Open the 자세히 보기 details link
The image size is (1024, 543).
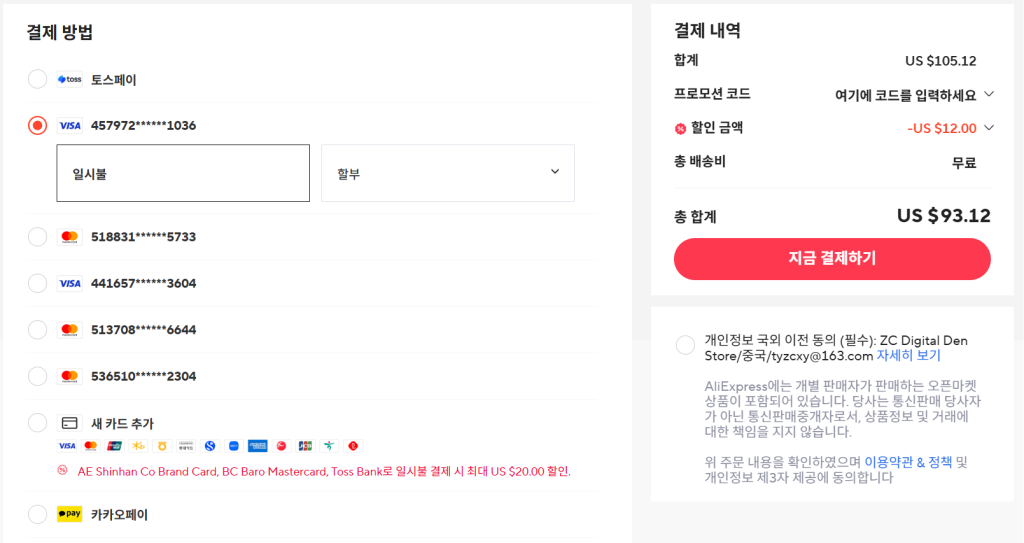(x=908, y=355)
